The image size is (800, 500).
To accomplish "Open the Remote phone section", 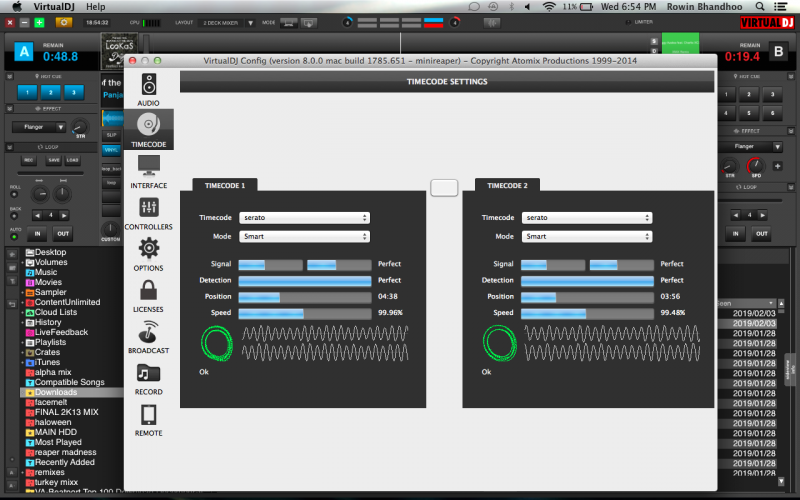I will point(148,420).
